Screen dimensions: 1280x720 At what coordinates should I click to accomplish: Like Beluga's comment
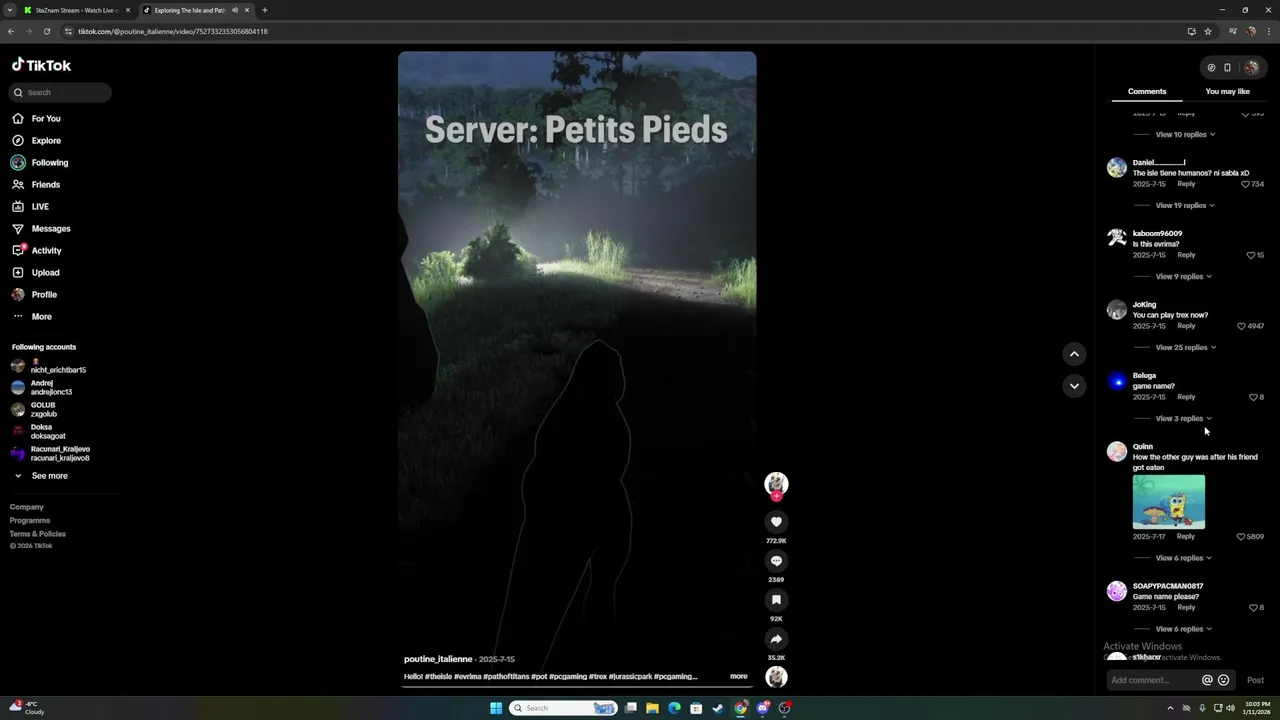tap(1253, 397)
